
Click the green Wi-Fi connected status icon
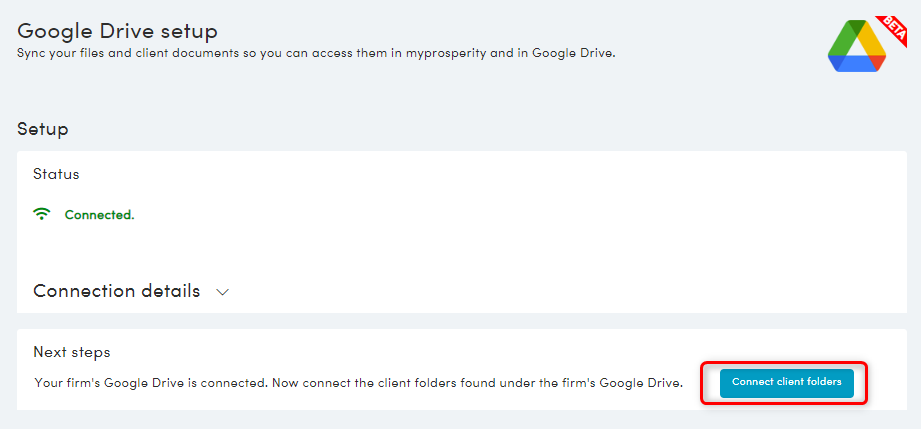click(42, 214)
